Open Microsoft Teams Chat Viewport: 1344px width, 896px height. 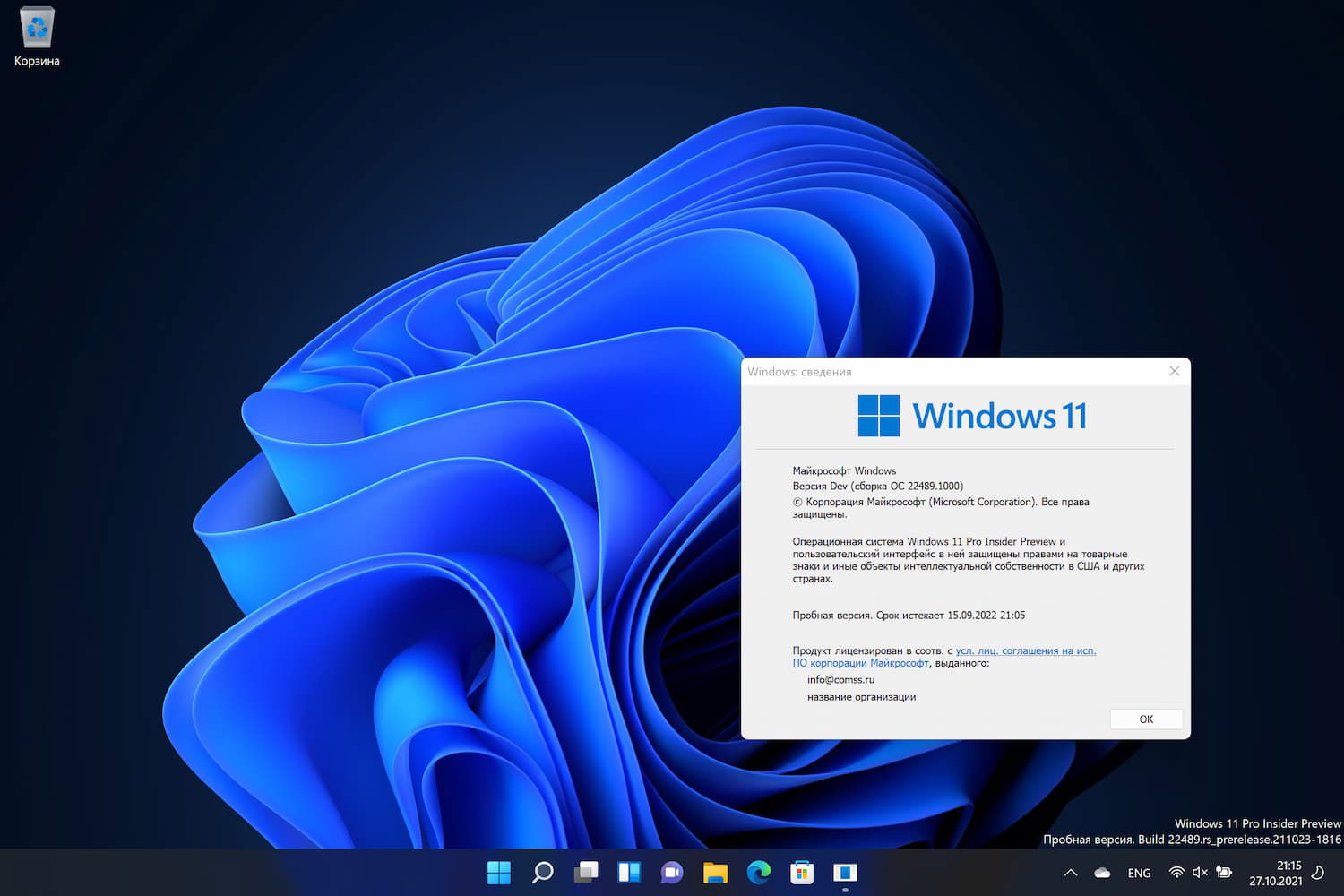coord(672,872)
